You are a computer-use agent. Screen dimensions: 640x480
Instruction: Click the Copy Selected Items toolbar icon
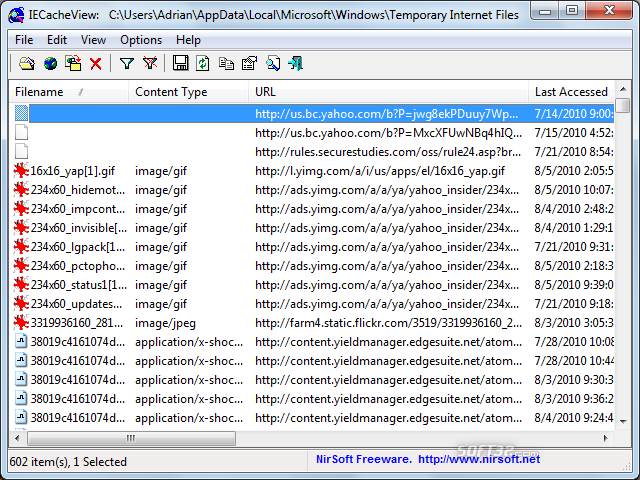[x=226, y=64]
